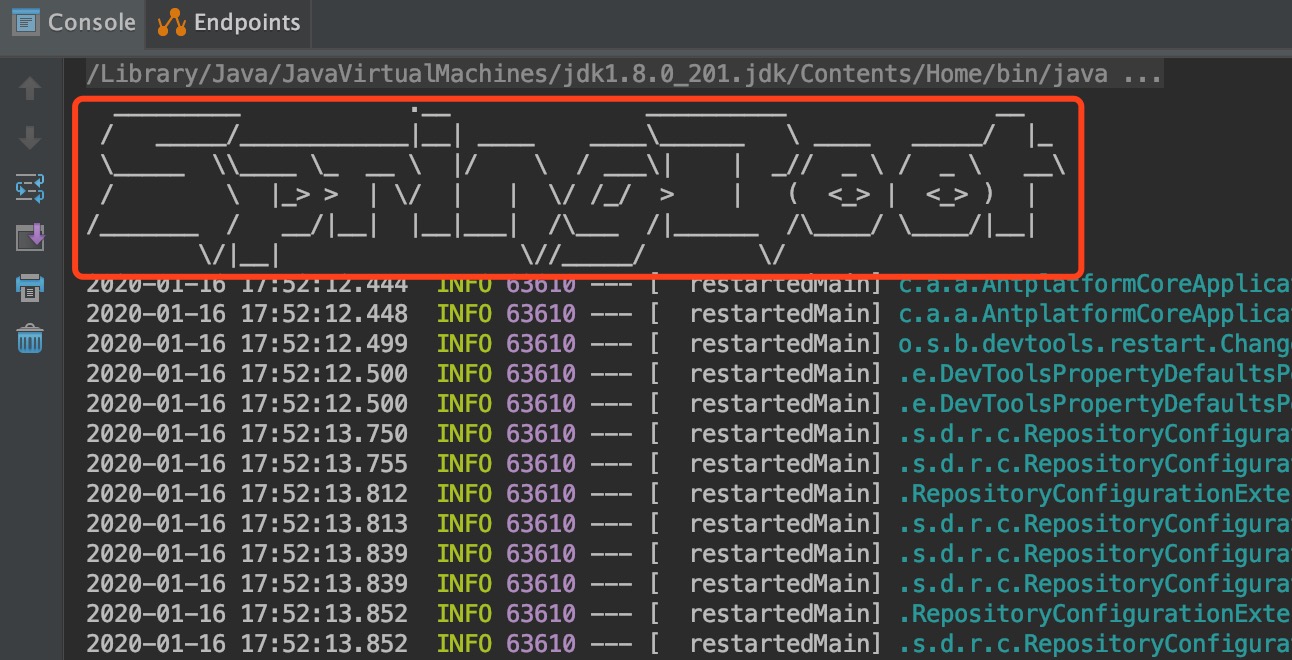Toggle soft-wrap console output
The height and width of the screenshot is (660, 1292).
(30, 187)
